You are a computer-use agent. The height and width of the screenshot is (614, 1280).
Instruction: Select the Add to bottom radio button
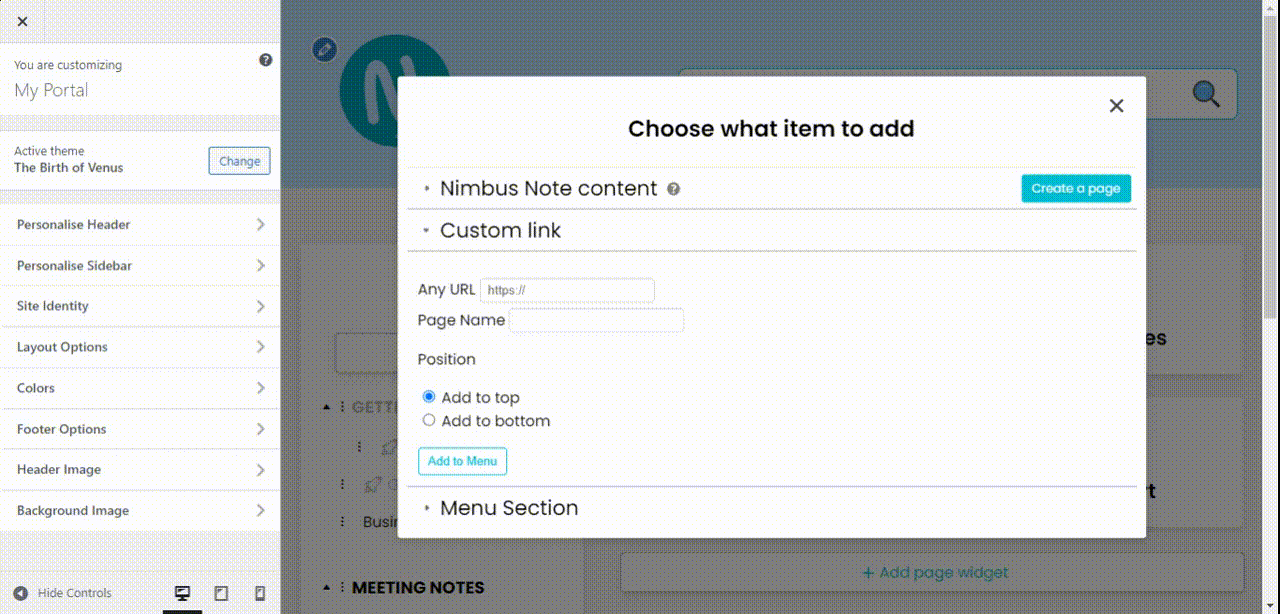pyautogui.click(x=428, y=420)
